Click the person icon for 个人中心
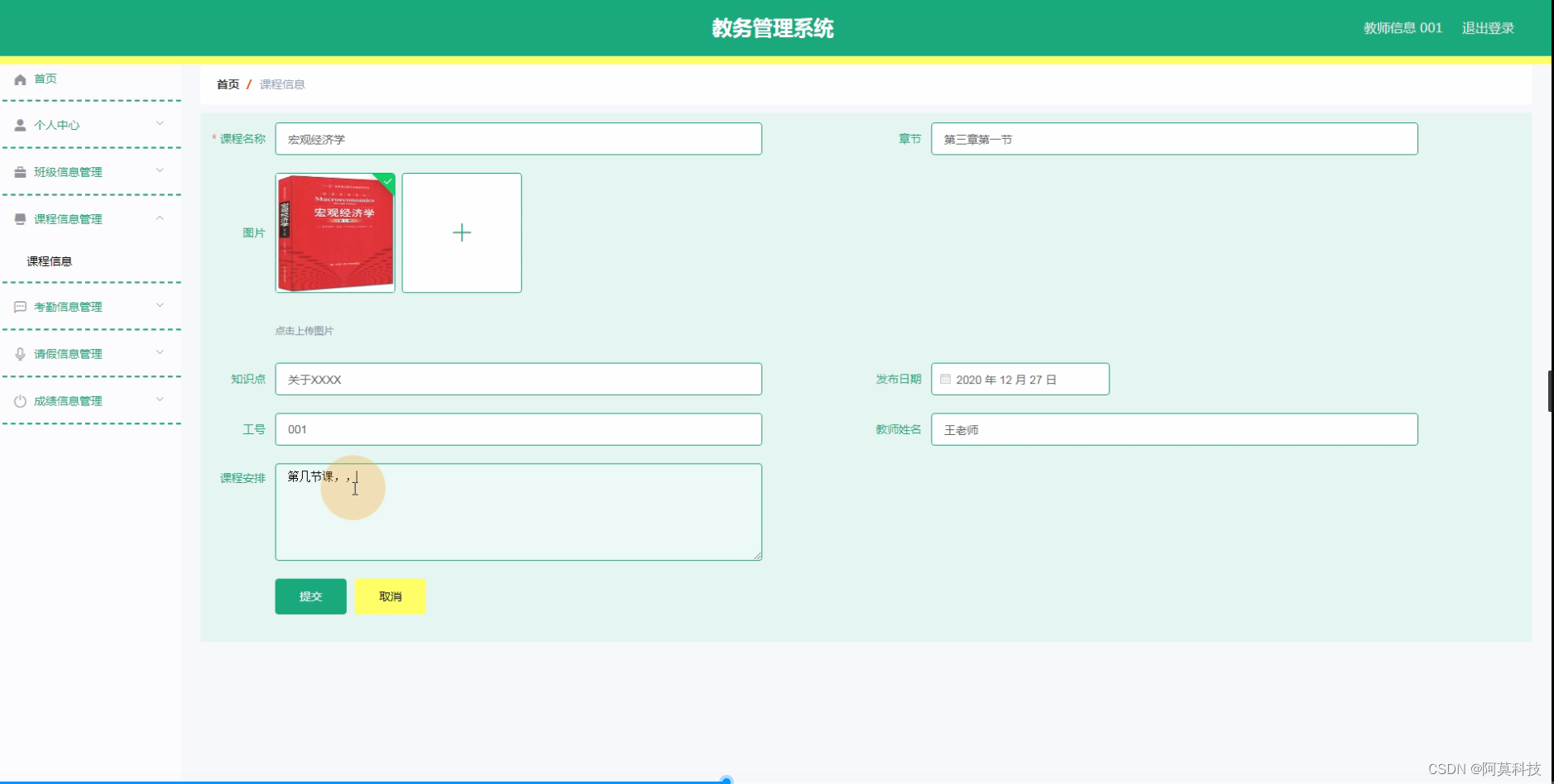Viewport: 1554px width, 784px height. 20,125
